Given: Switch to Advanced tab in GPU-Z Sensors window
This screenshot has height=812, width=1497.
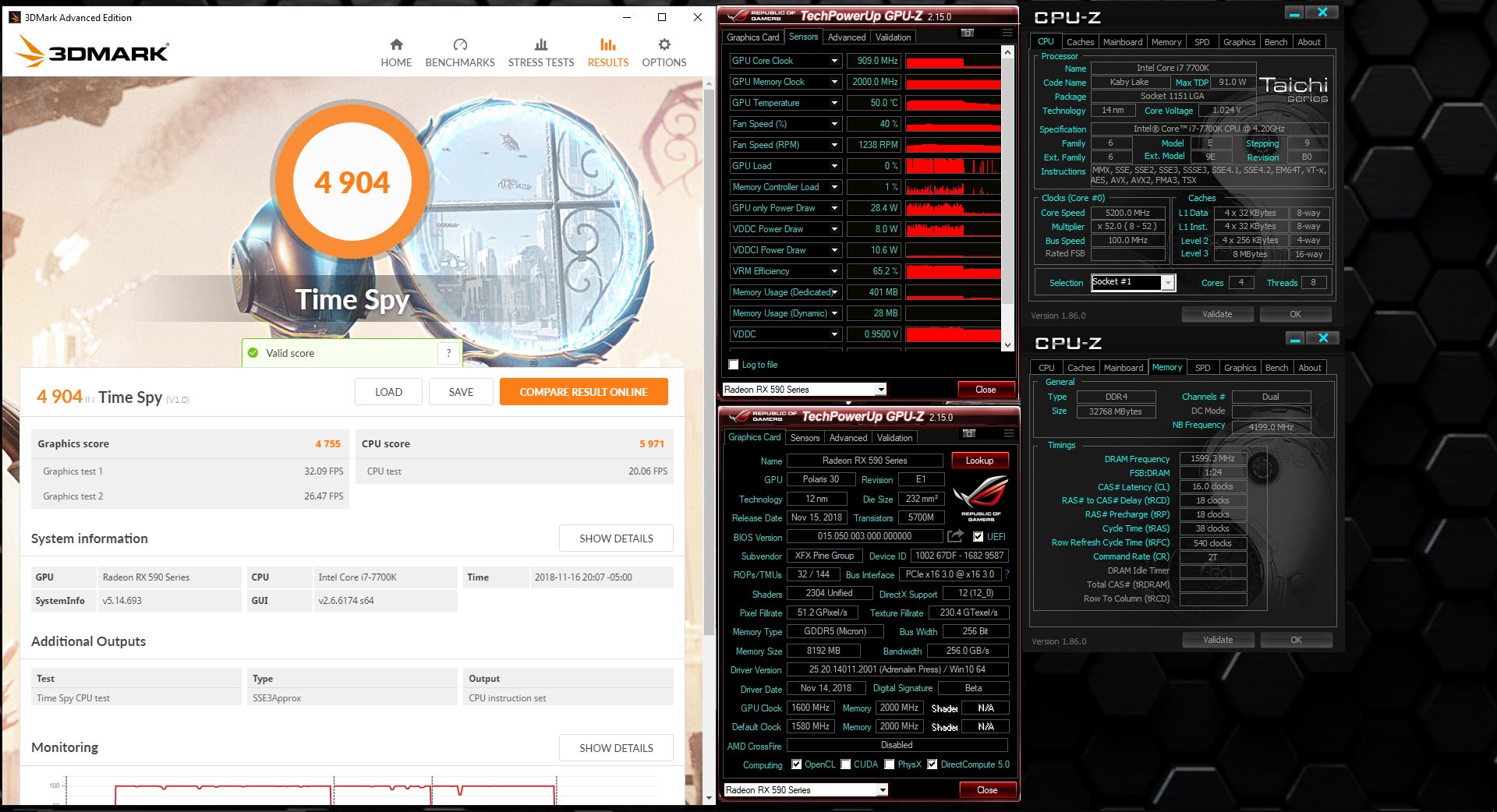Looking at the screenshot, I should [847, 37].
